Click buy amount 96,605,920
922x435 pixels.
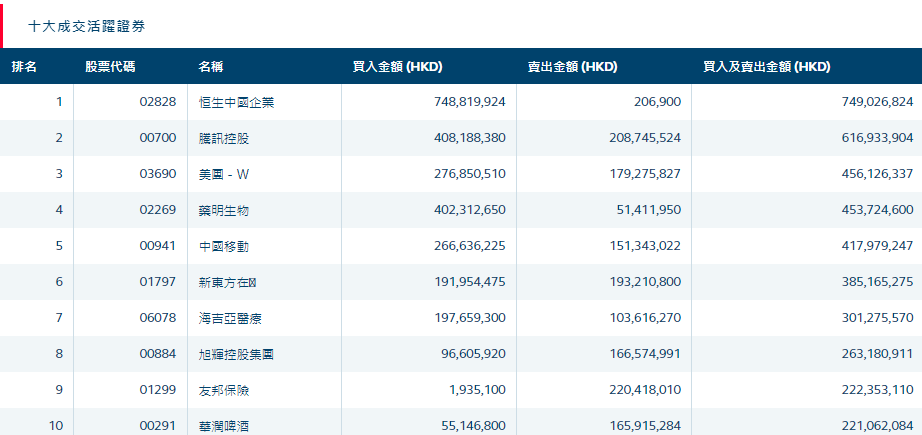tap(473, 354)
